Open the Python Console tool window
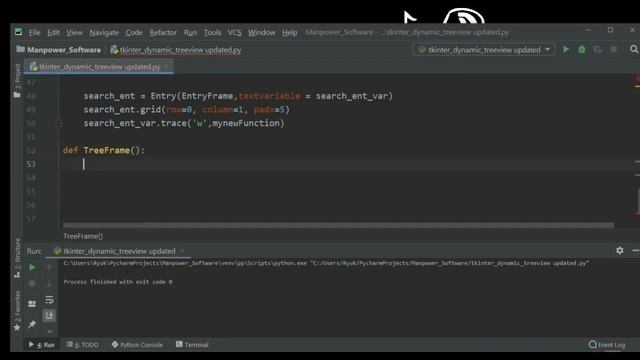 (137, 345)
